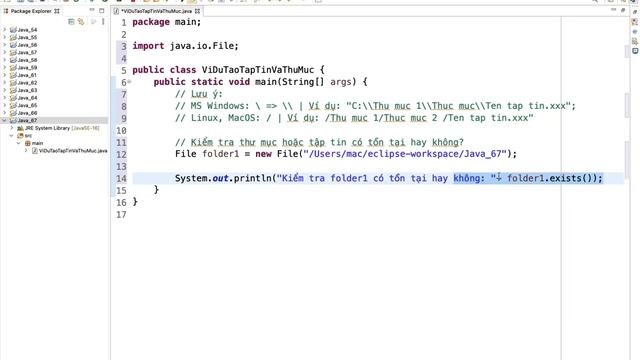Open Package Explorer view menu (three dots)
The width and height of the screenshot is (640, 360).
103,22
